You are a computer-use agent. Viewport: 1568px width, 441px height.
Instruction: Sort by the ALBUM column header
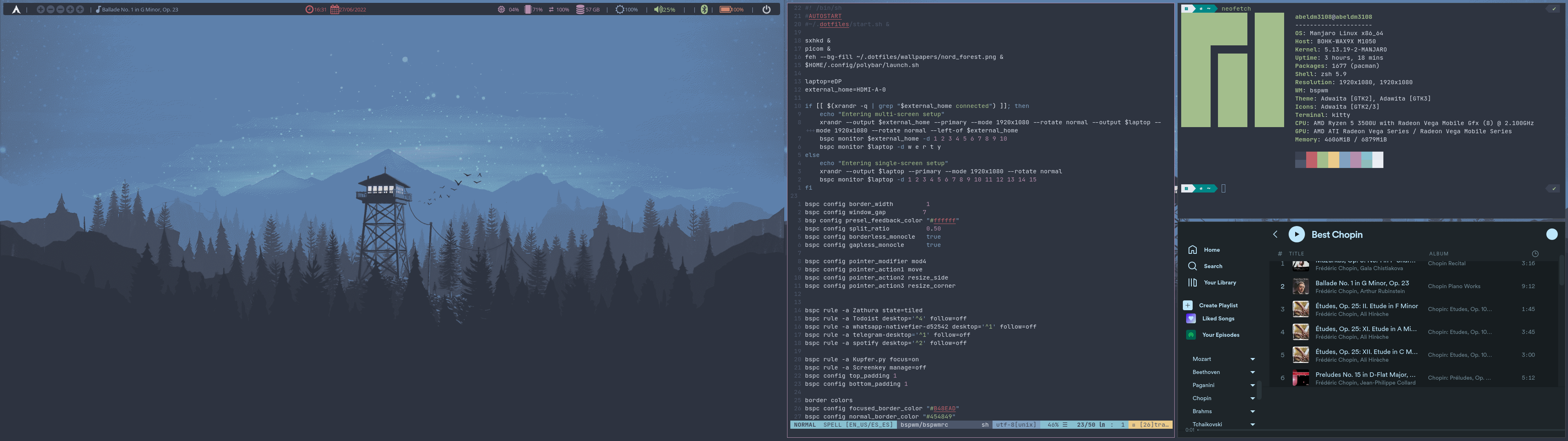point(1439,254)
